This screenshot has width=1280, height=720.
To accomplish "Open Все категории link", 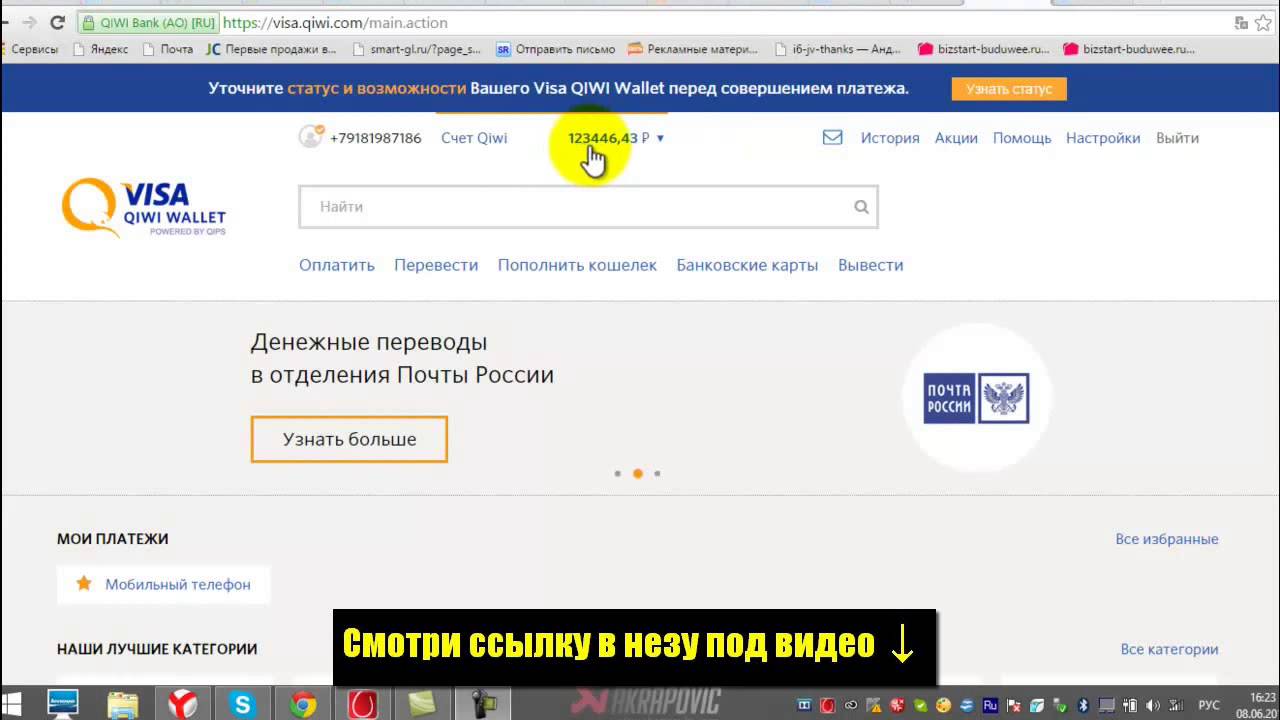I will [1169, 649].
